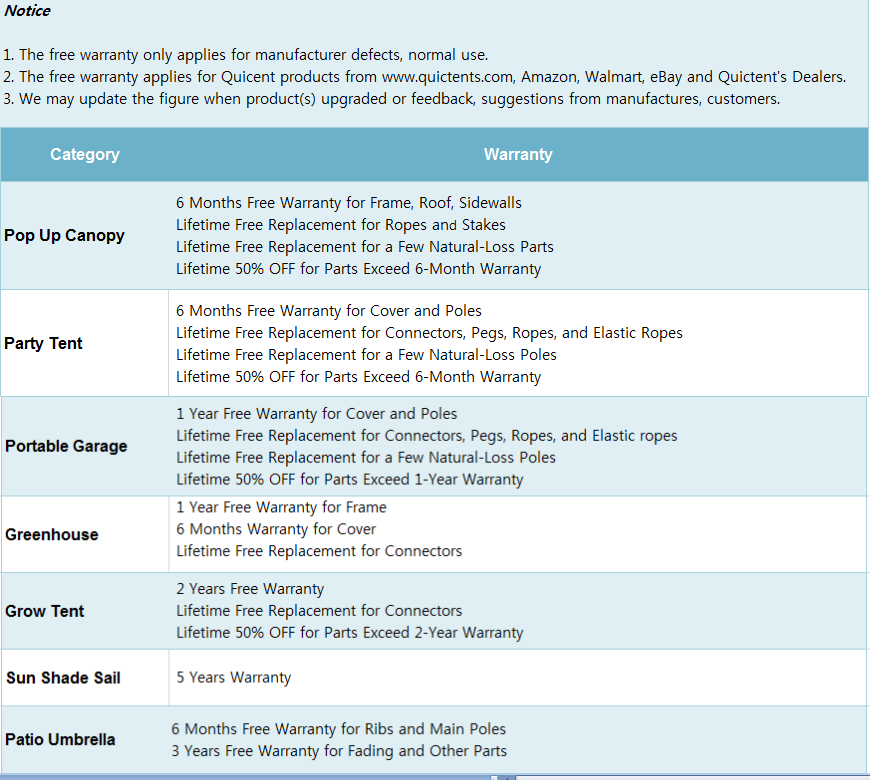Image resolution: width=870 pixels, height=780 pixels.
Task: Click "Lifetime 50% OFF for Parts Exceed 1-Year Warranty"
Action: pos(350,480)
